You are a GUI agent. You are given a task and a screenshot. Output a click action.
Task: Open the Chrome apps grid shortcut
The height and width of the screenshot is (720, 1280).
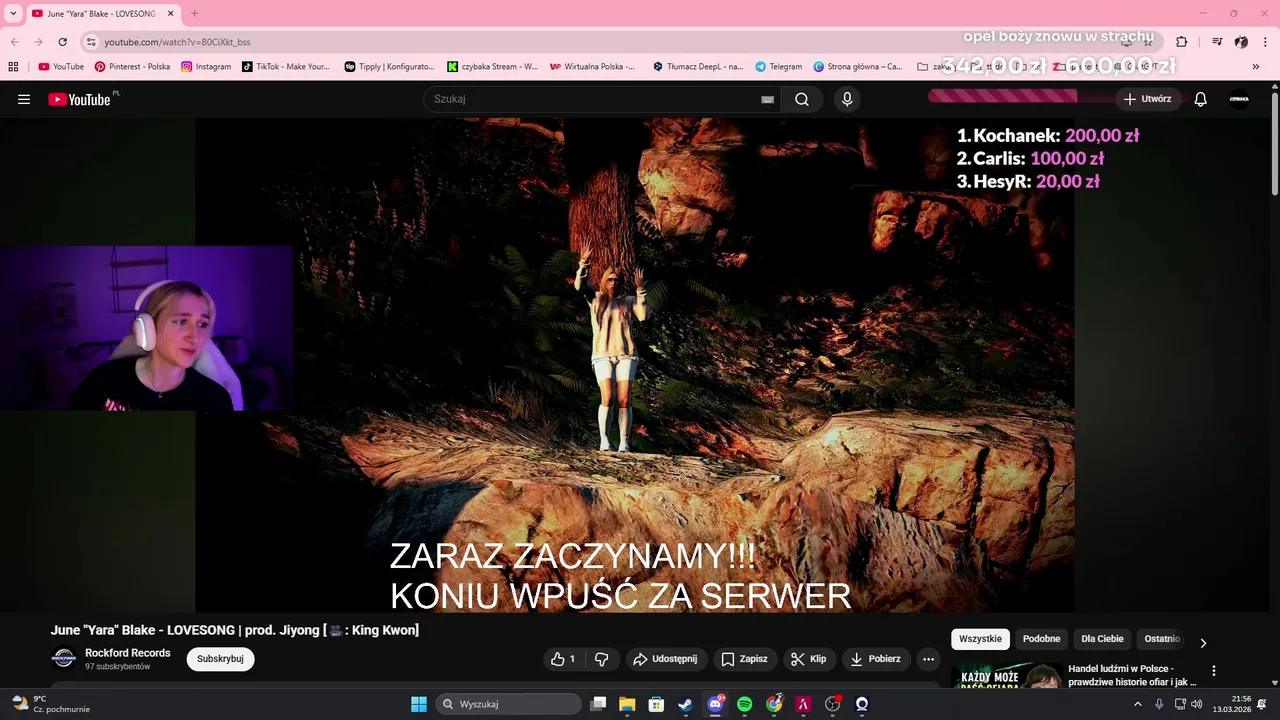click(x=13, y=67)
